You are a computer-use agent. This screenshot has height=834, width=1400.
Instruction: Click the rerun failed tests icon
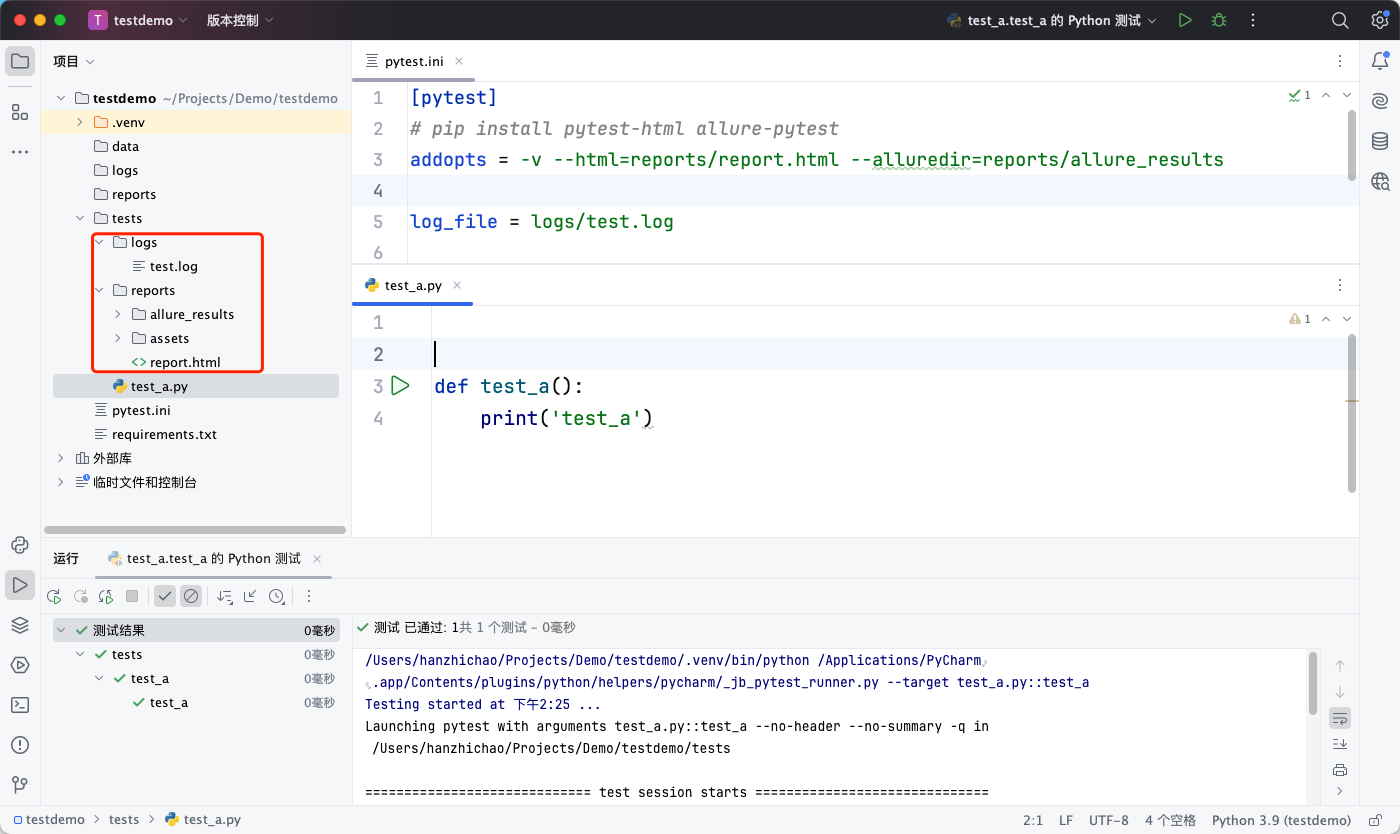pos(80,596)
